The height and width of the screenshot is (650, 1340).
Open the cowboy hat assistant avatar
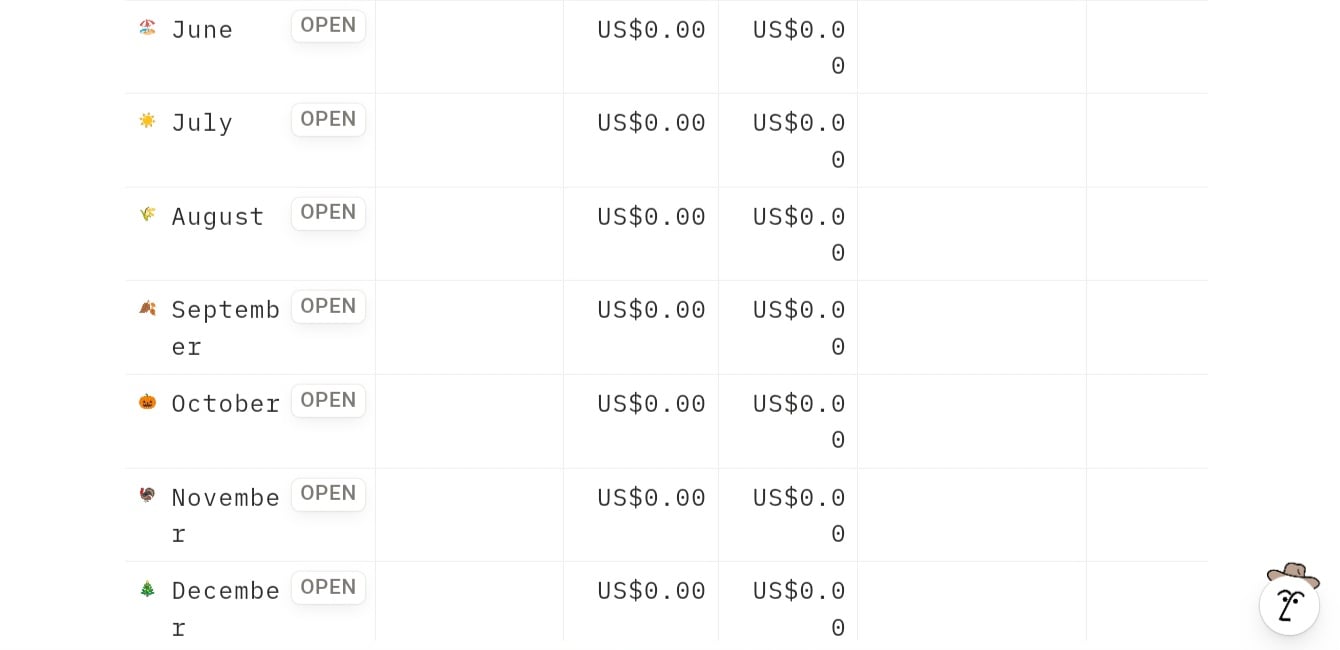point(1289,602)
